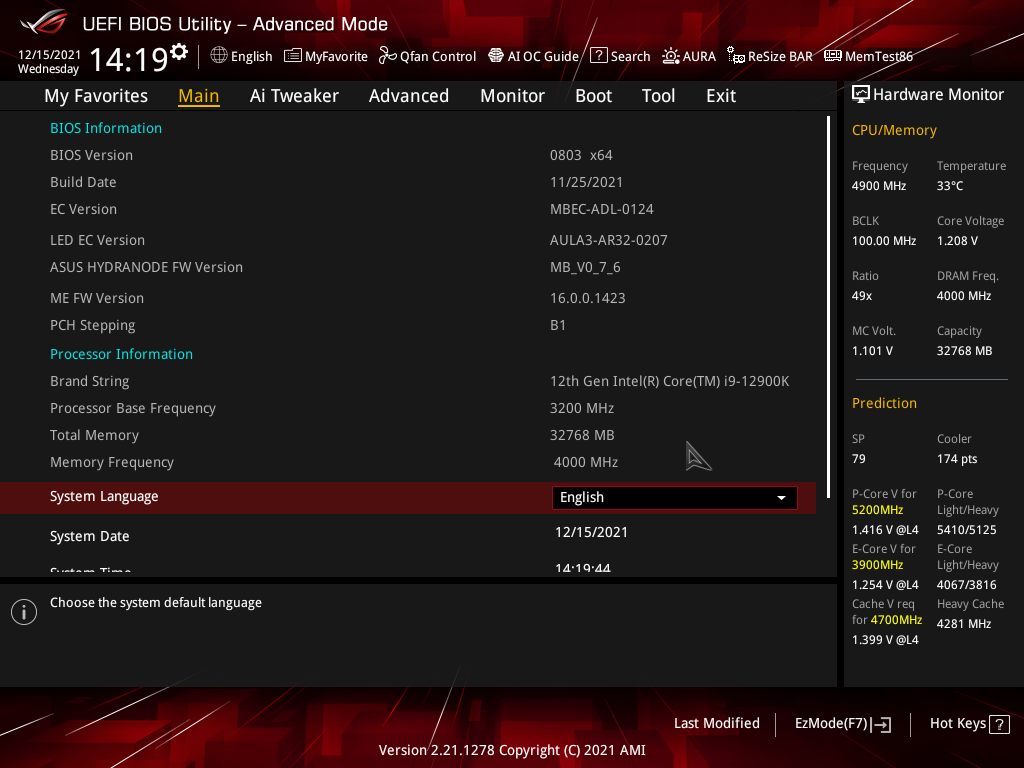The width and height of the screenshot is (1024, 768).
Task: Switch to the Boot tab
Action: point(593,95)
